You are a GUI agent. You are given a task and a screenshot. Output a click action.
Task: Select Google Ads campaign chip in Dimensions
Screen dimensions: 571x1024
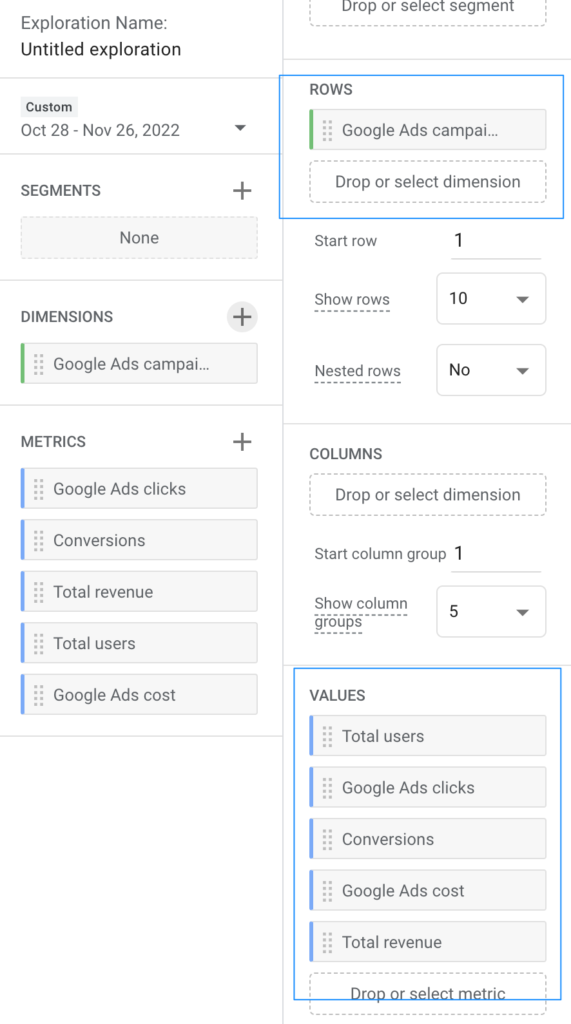(x=139, y=364)
